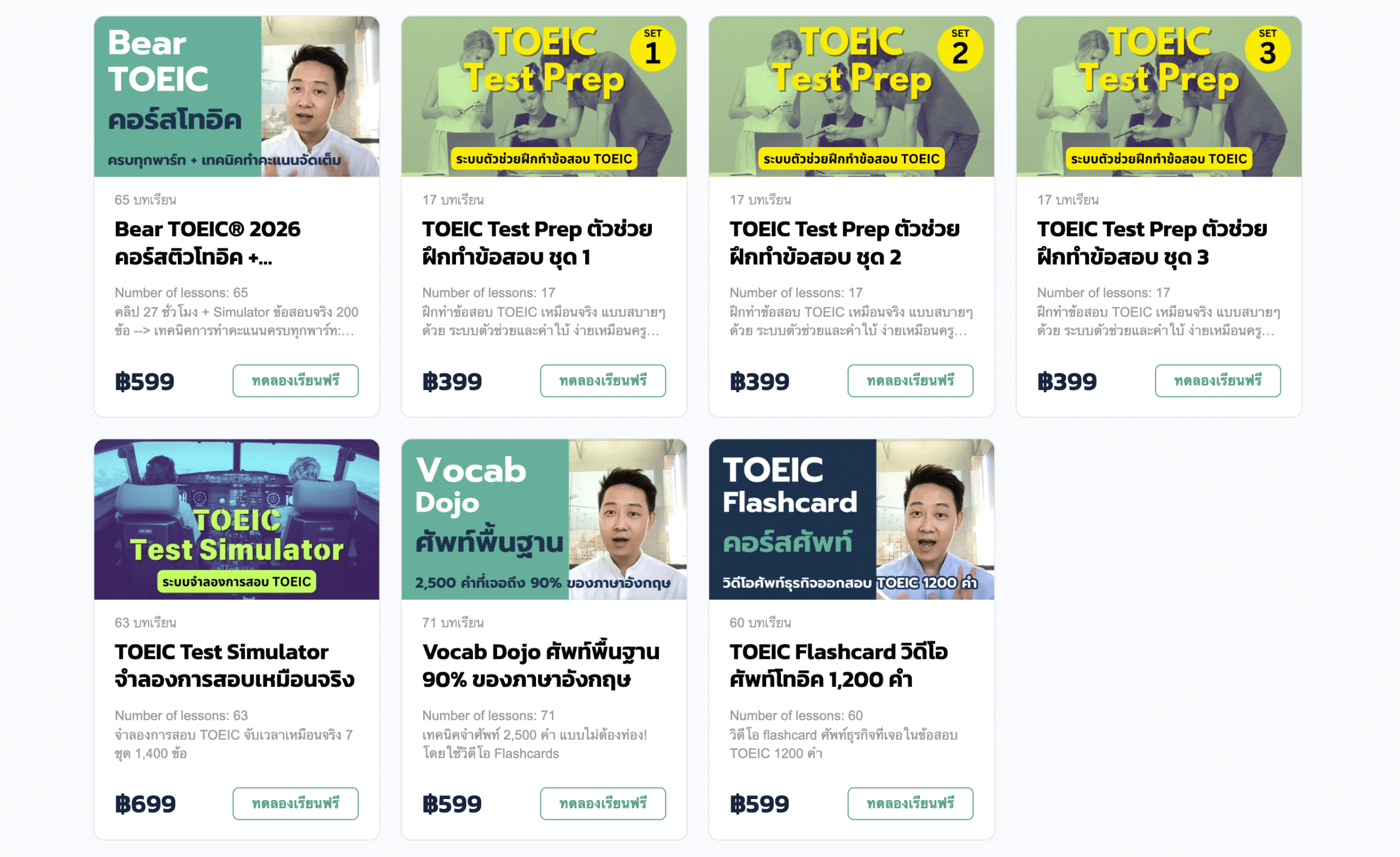
Task: Start free trial for Vocab Dojo course
Action: coord(603,803)
